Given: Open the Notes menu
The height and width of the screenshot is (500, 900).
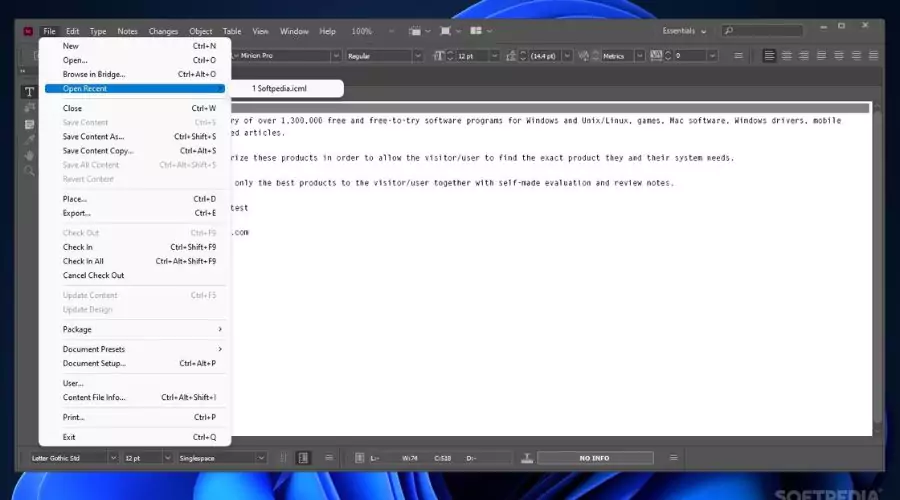Looking at the screenshot, I should 127,31.
